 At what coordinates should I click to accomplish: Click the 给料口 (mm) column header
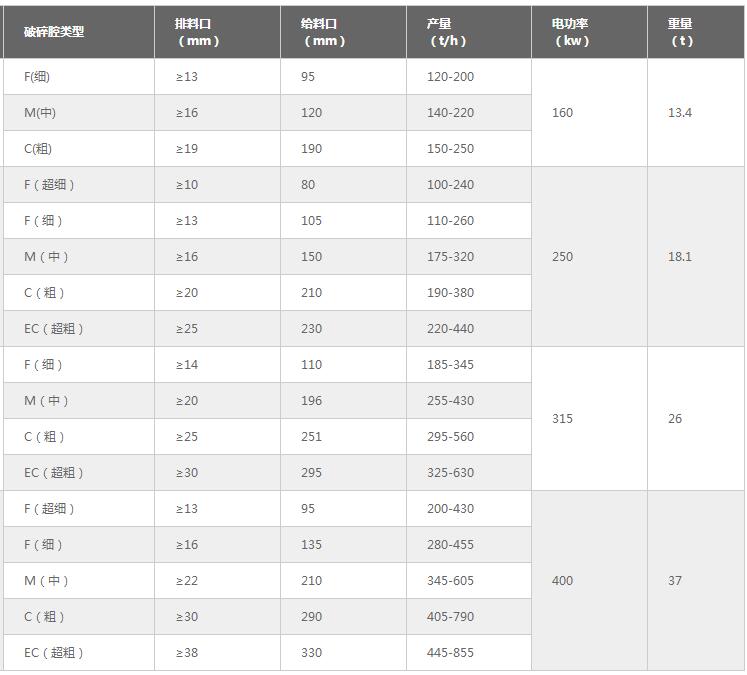(323, 32)
